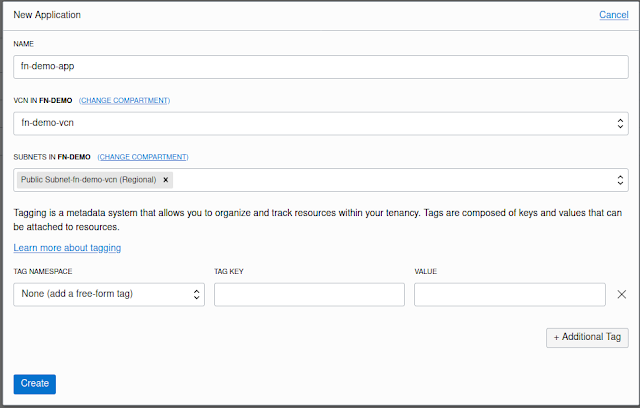The width and height of the screenshot is (640, 408).
Task: Click the NAME label
Action: point(24,44)
